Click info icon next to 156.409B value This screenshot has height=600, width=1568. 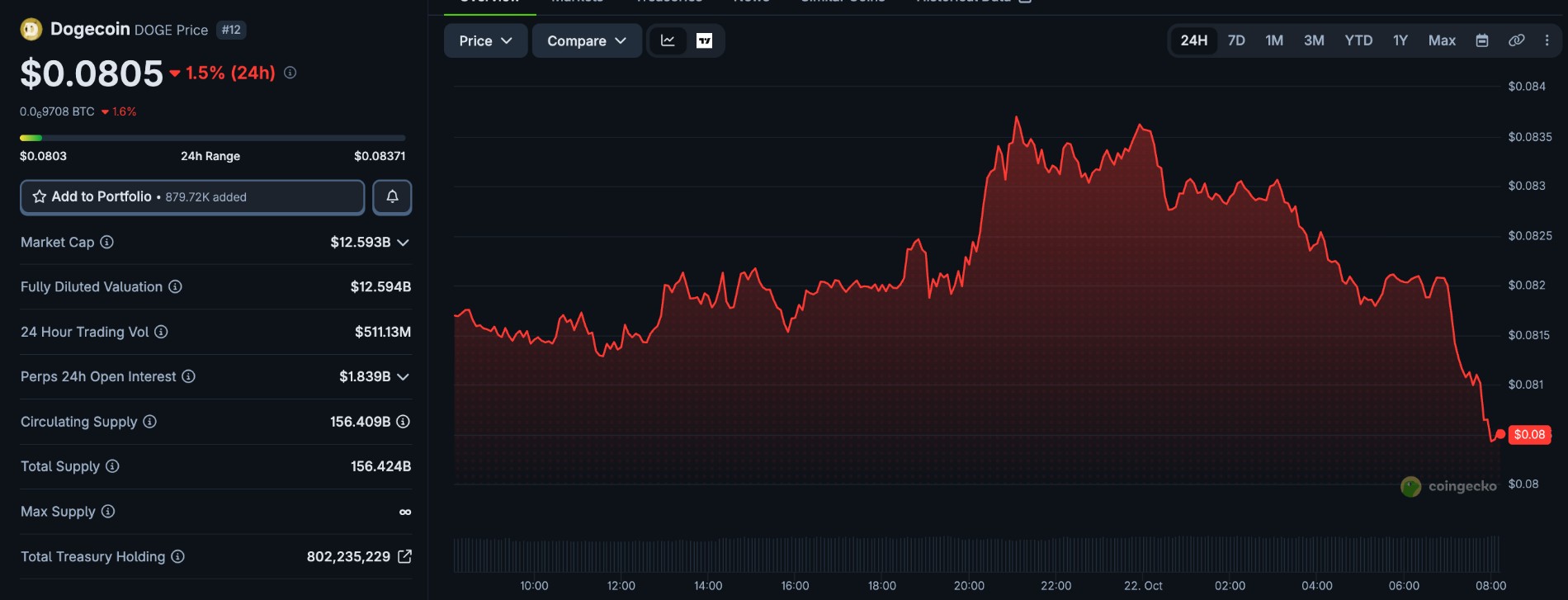click(x=403, y=422)
